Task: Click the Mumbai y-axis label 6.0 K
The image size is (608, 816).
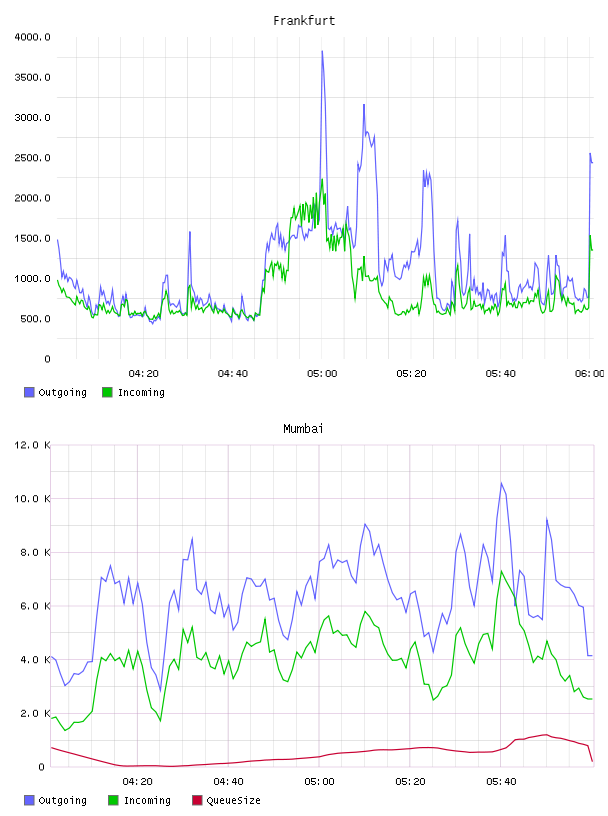Action: coord(35,606)
